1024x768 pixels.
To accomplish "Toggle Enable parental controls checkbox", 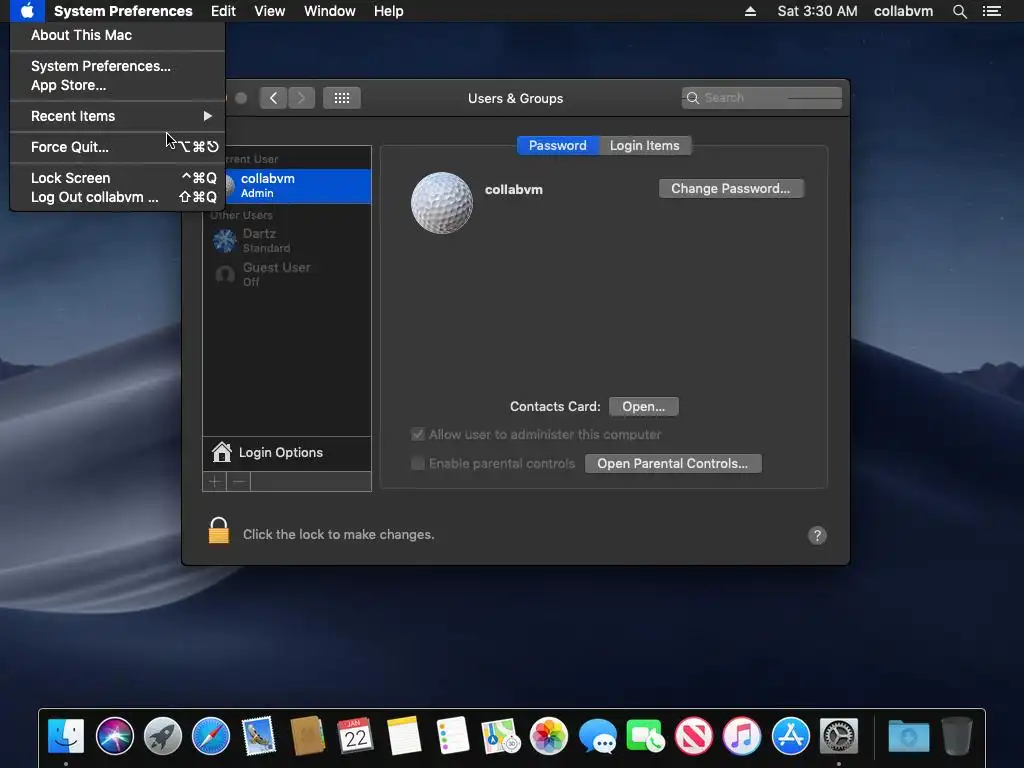I will pos(418,464).
